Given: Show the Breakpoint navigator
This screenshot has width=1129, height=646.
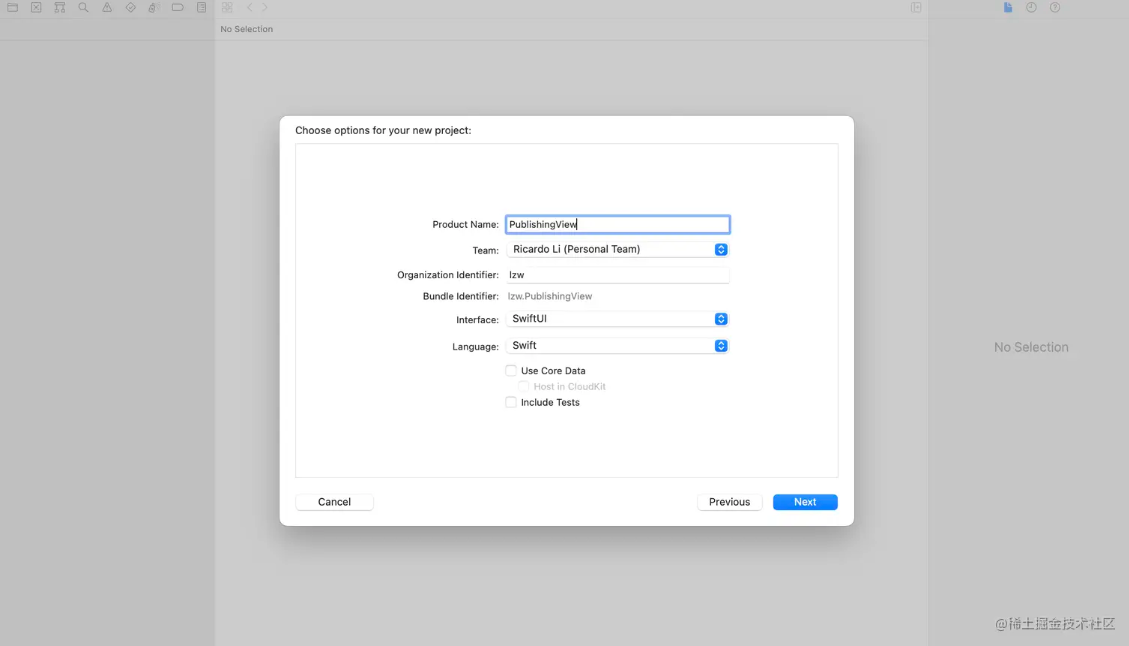Looking at the screenshot, I should coord(177,8).
